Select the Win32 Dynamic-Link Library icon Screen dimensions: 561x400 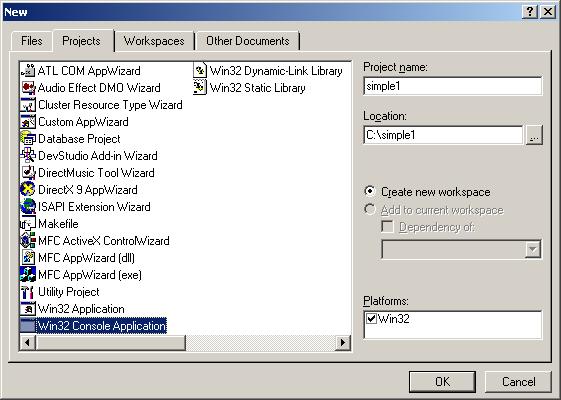pos(200,71)
